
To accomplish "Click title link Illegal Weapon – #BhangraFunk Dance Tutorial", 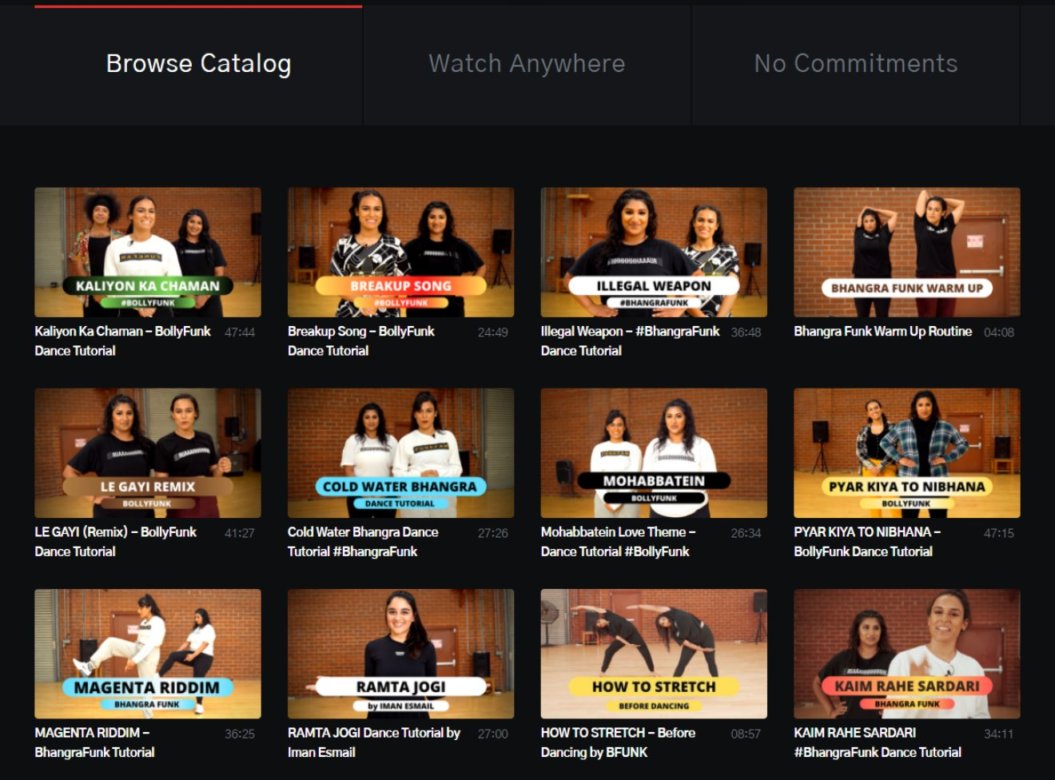I will pyautogui.click(x=630, y=341).
